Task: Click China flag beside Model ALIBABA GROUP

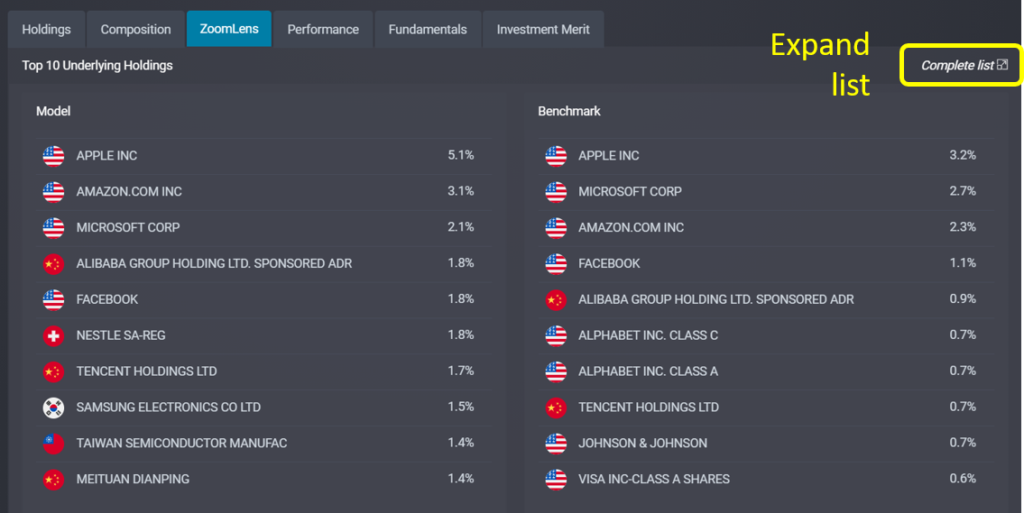Action: [x=54, y=264]
